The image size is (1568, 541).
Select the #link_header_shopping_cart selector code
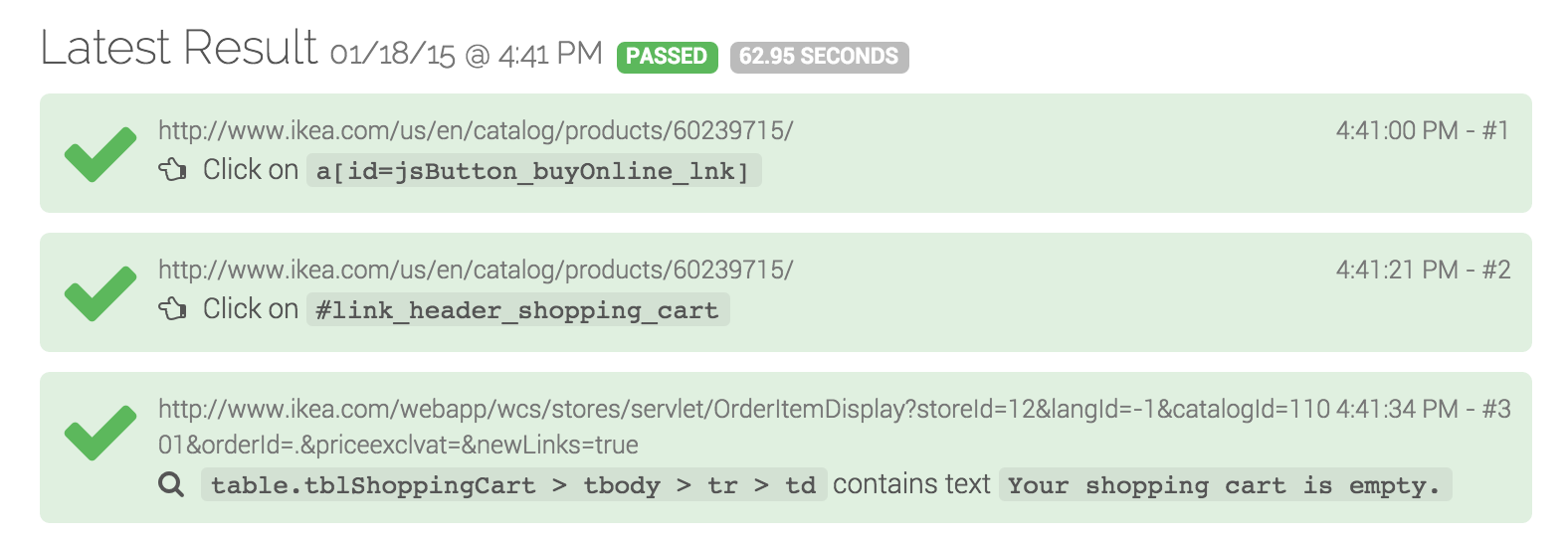pos(517,309)
